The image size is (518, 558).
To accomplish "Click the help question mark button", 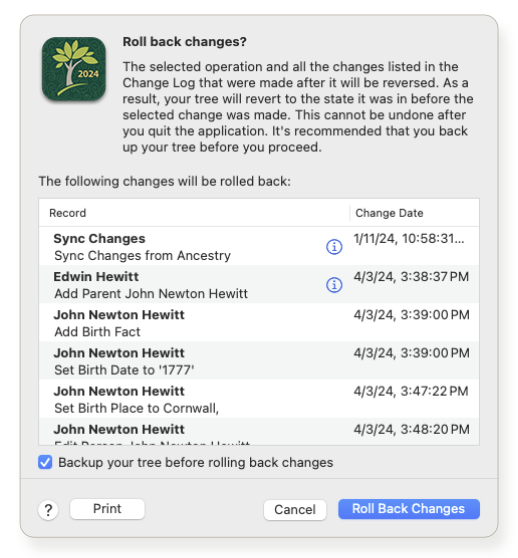I will tap(48, 510).
